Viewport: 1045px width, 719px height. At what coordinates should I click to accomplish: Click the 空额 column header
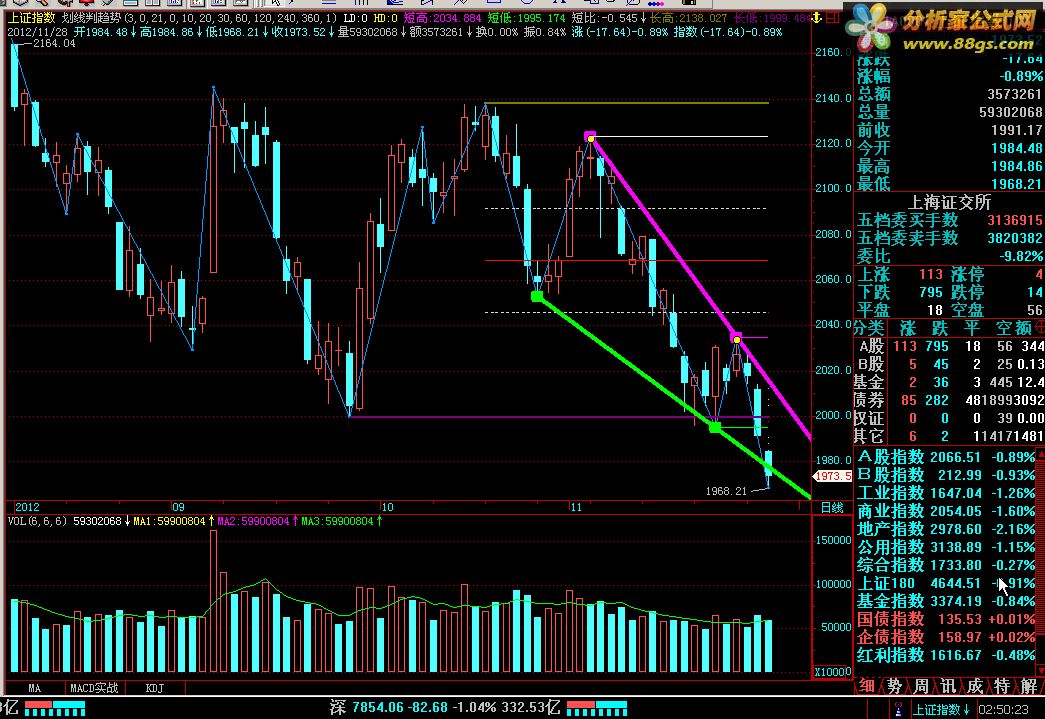[1013, 328]
